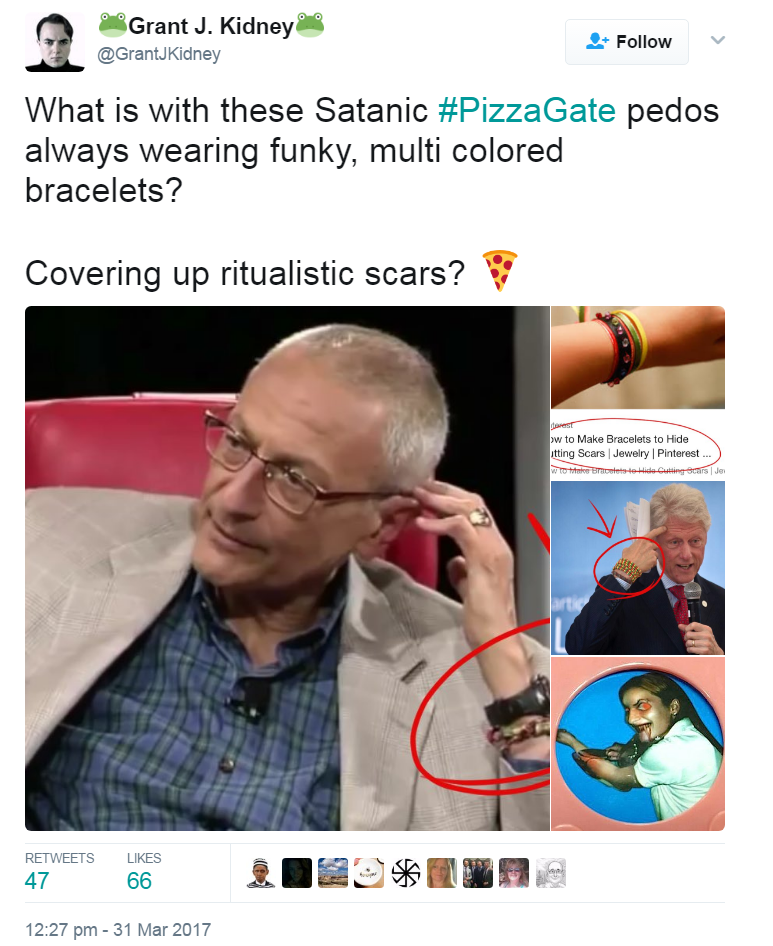
Task: Open the @GrantJKidney handle link
Action: [x=159, y=54]
